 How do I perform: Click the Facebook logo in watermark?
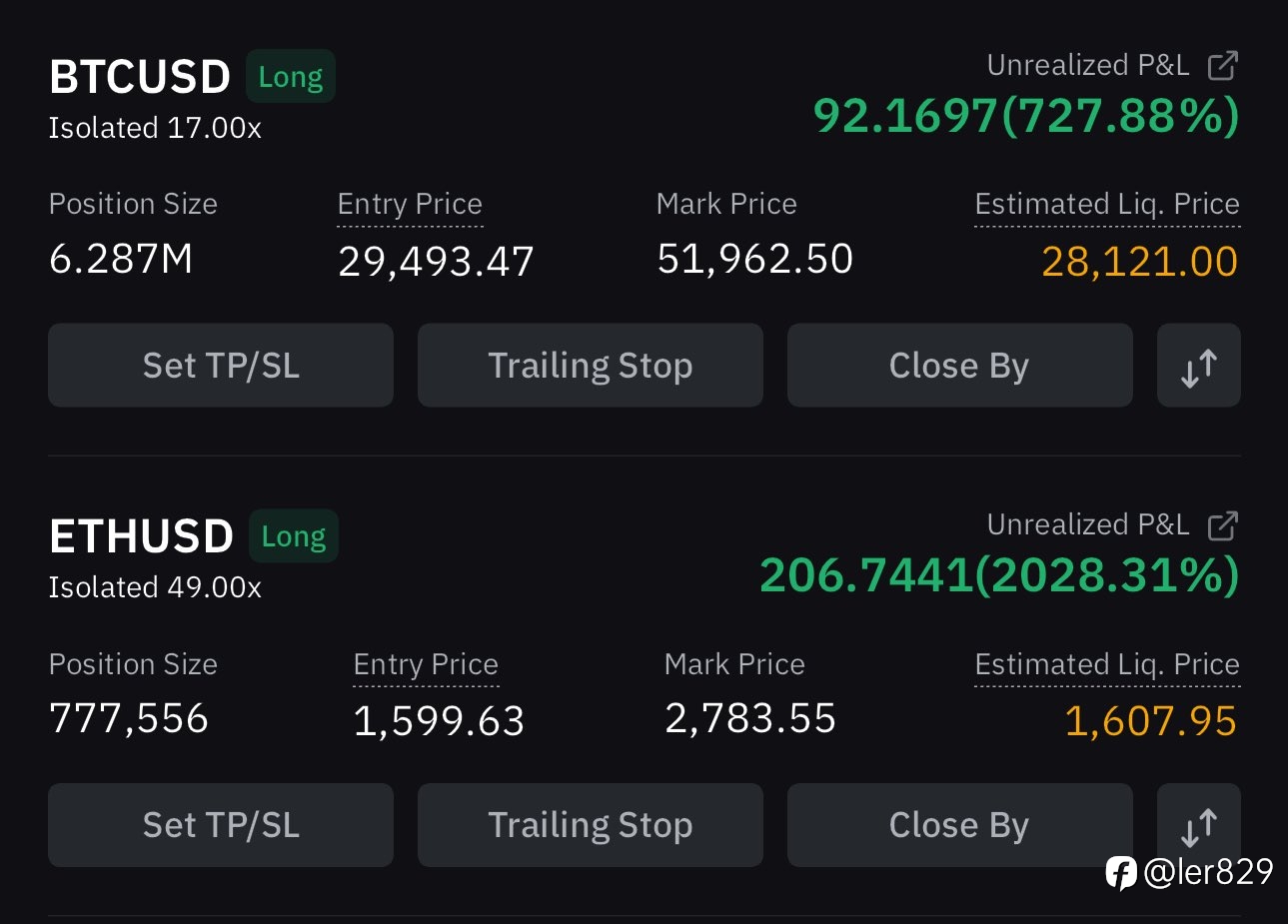[x=1121, y=873]
